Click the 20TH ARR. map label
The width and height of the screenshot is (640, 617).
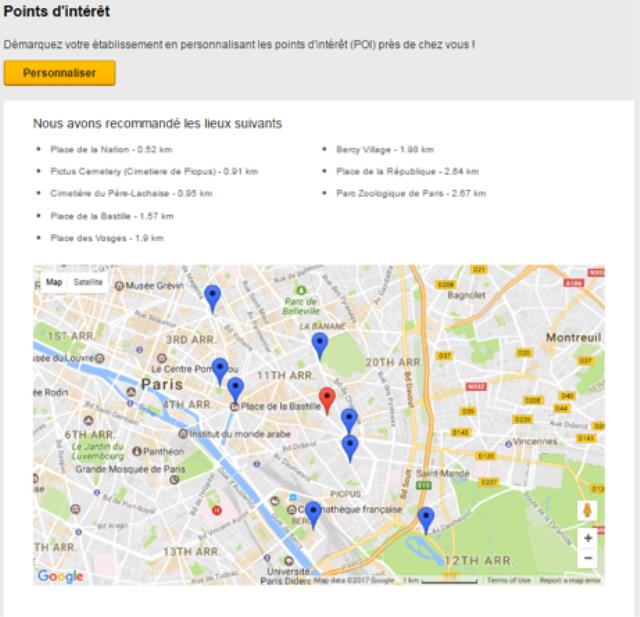[x=393, y=362]
